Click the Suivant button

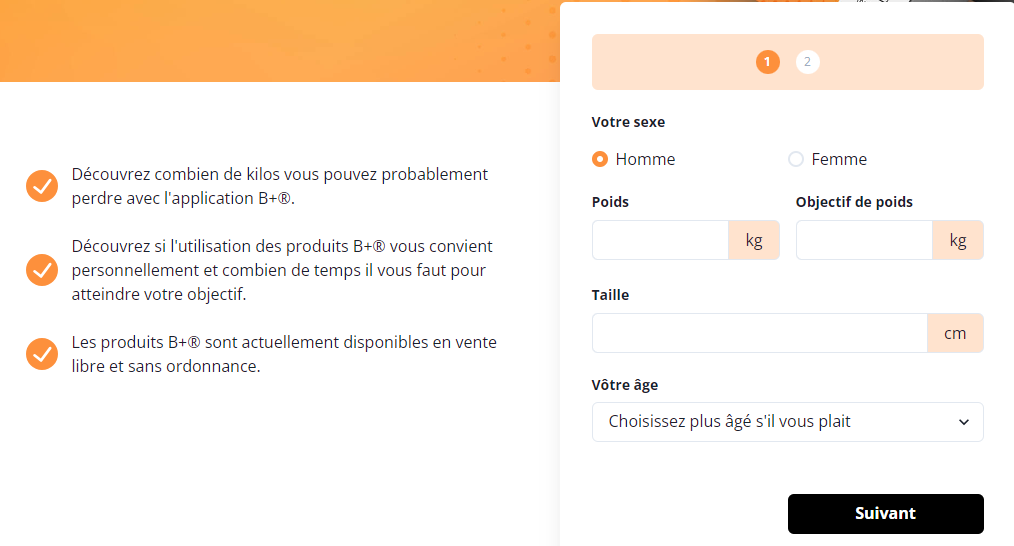click(885, 514)
